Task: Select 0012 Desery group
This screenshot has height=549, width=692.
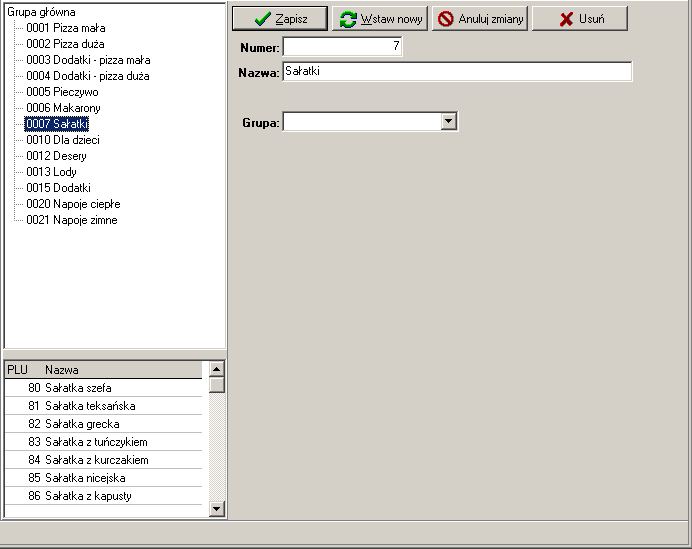Action: tap(56, 156)
